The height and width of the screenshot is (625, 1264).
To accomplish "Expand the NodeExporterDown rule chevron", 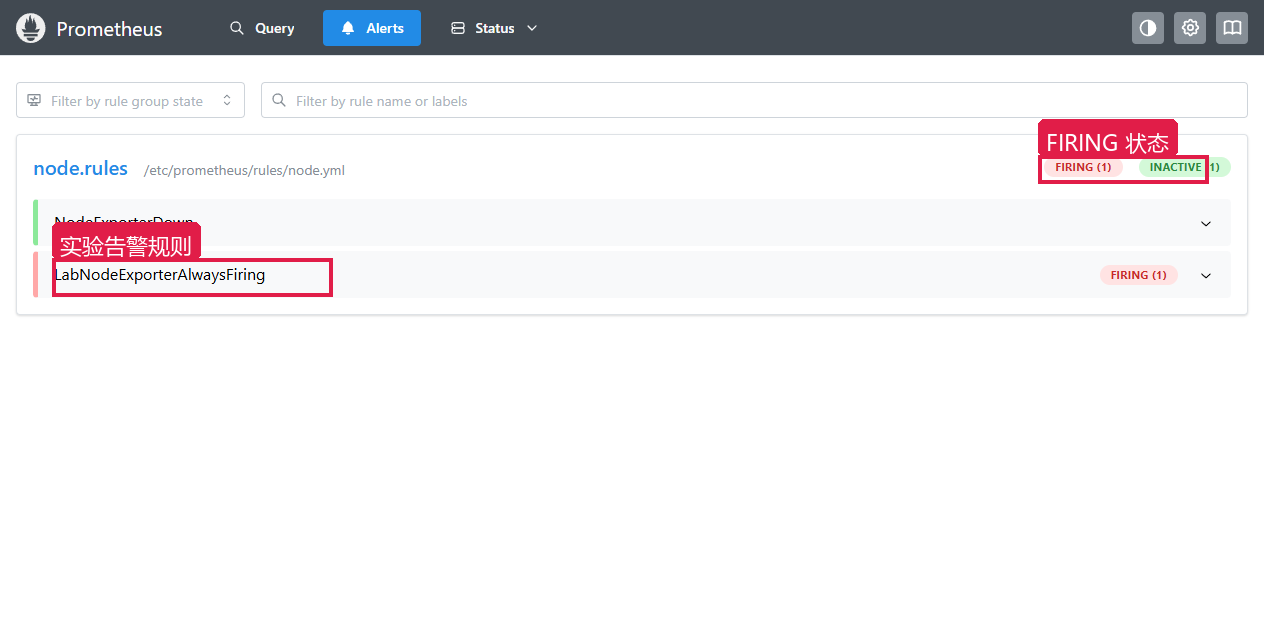I will click(1206, 224).
